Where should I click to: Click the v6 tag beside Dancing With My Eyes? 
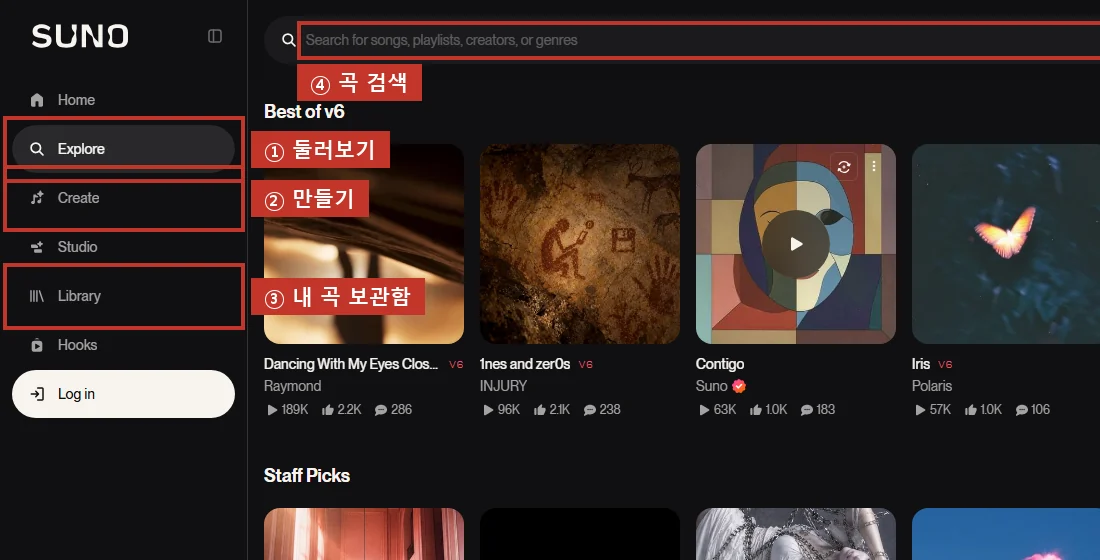(x=456, y=364)
